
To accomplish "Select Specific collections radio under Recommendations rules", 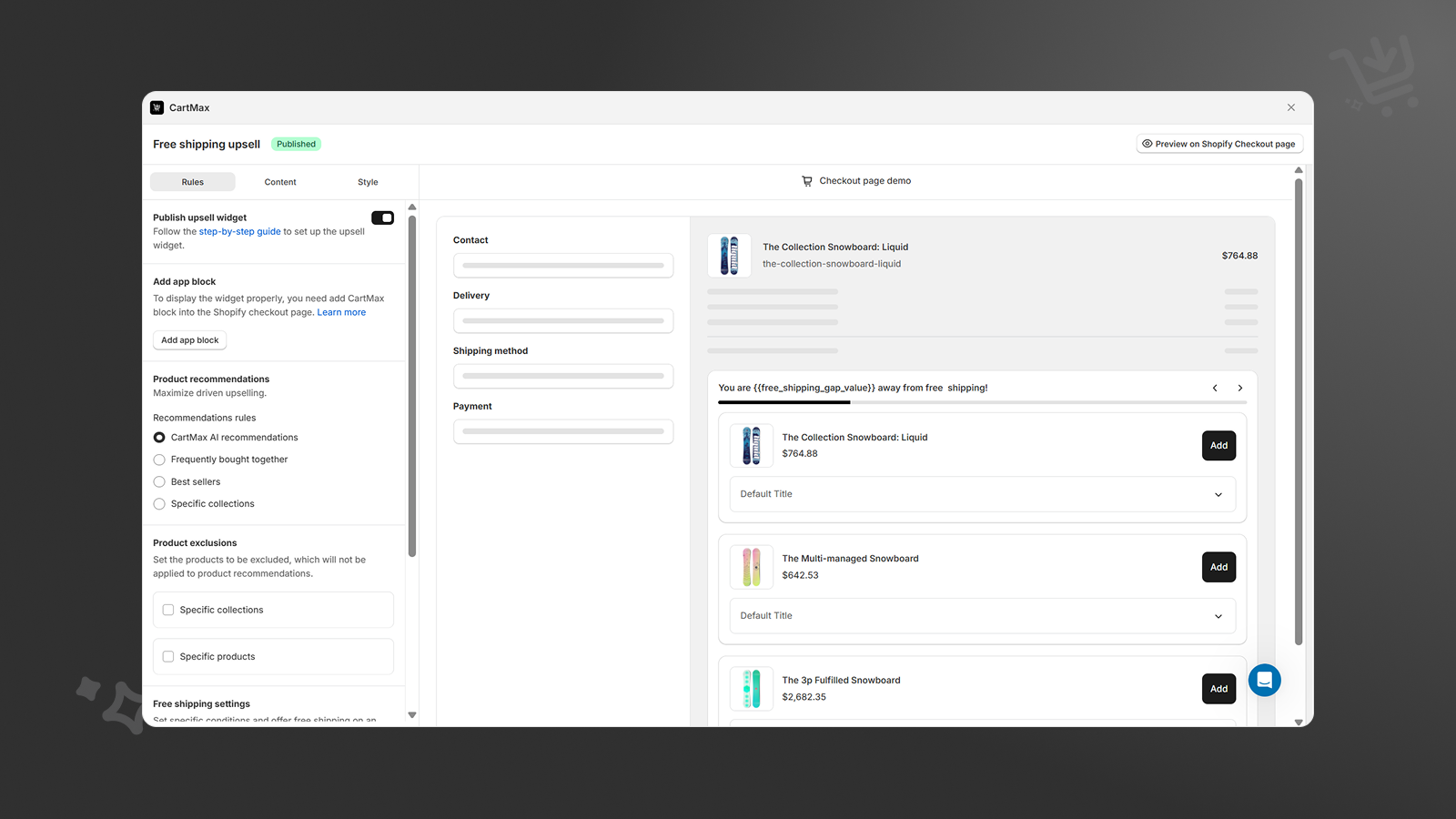I will coord(159,504).
